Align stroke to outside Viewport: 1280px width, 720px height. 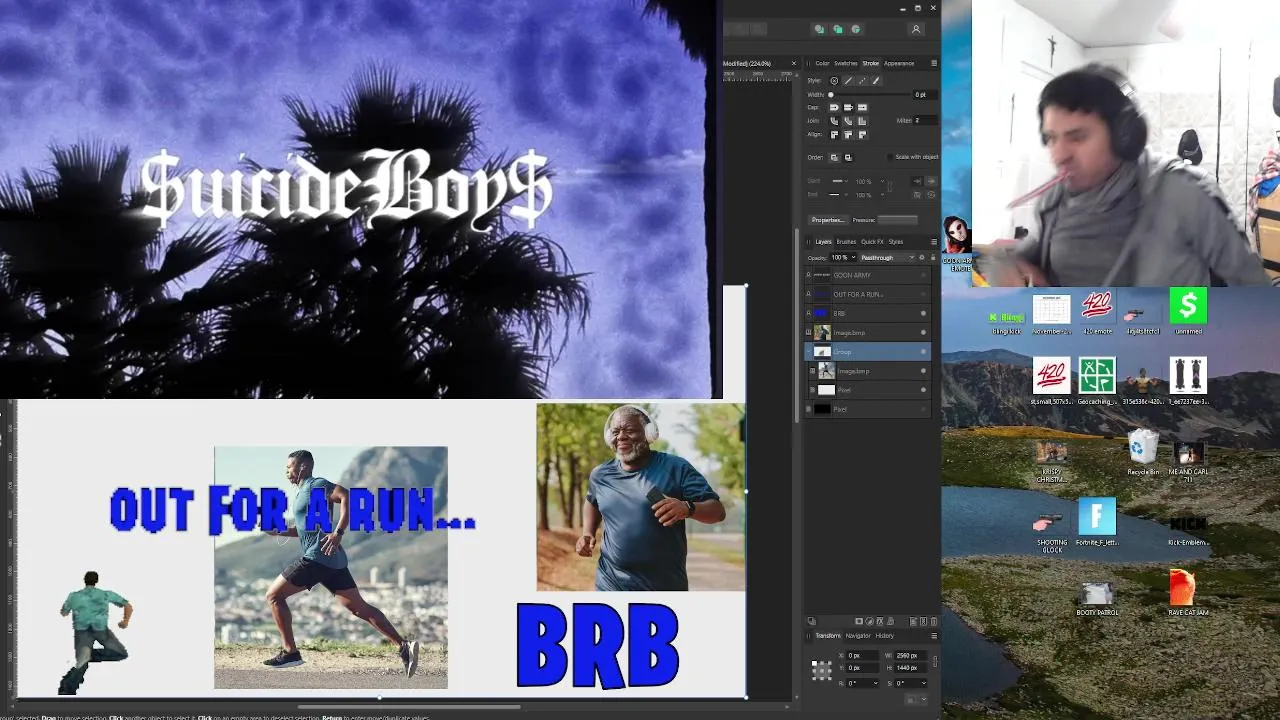pyautogui.click(x=862, y=135)
